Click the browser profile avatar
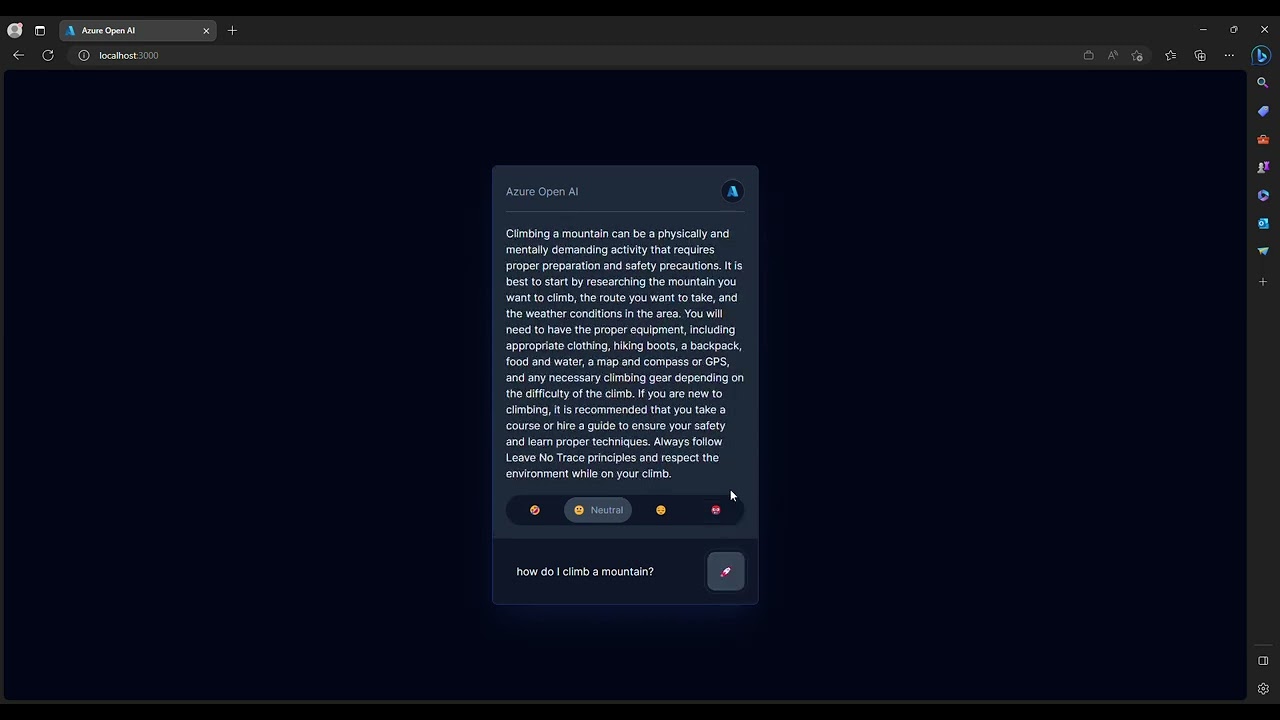 15,30
